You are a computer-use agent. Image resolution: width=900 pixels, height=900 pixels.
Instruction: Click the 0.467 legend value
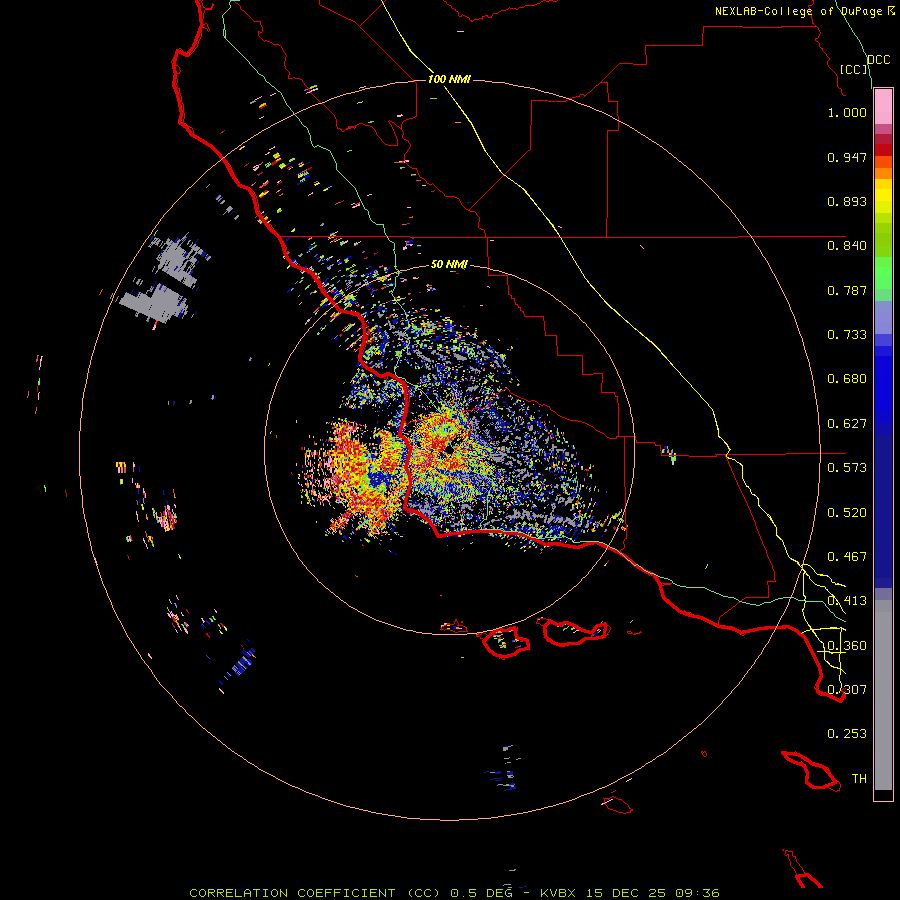click(847, 557)
